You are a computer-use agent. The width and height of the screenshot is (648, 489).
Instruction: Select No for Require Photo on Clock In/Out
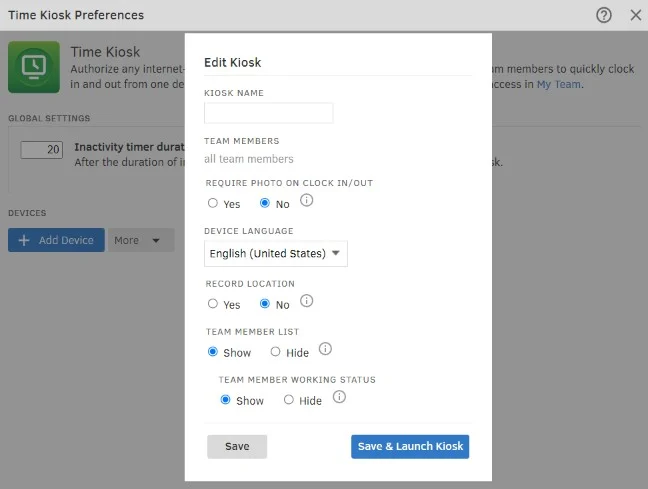(x=264, y=203)
